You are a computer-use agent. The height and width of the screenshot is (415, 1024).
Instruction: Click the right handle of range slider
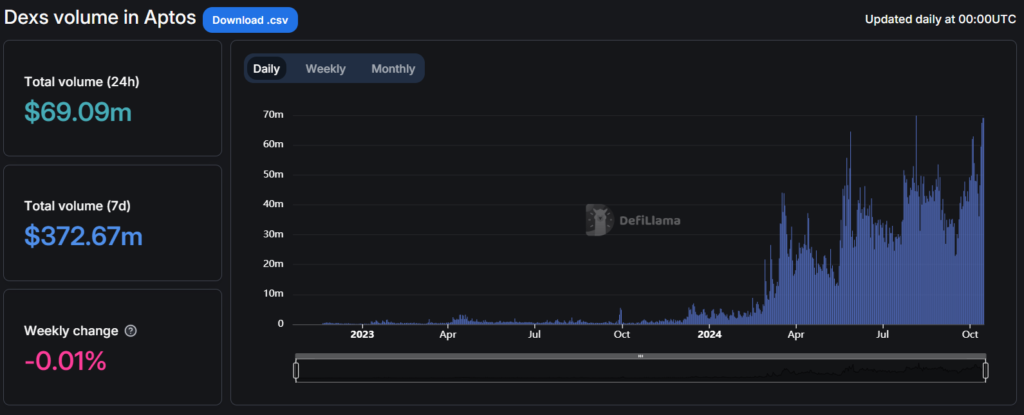(985, 371)
